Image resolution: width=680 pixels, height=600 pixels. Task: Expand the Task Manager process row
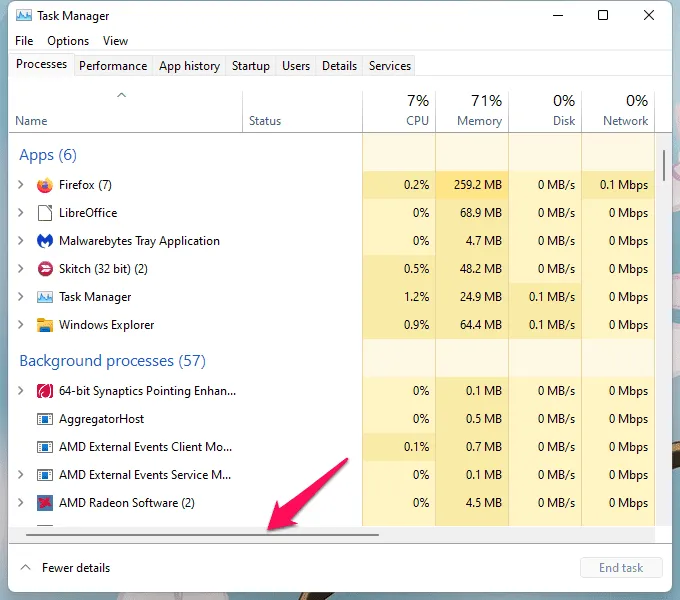(20, 297)
